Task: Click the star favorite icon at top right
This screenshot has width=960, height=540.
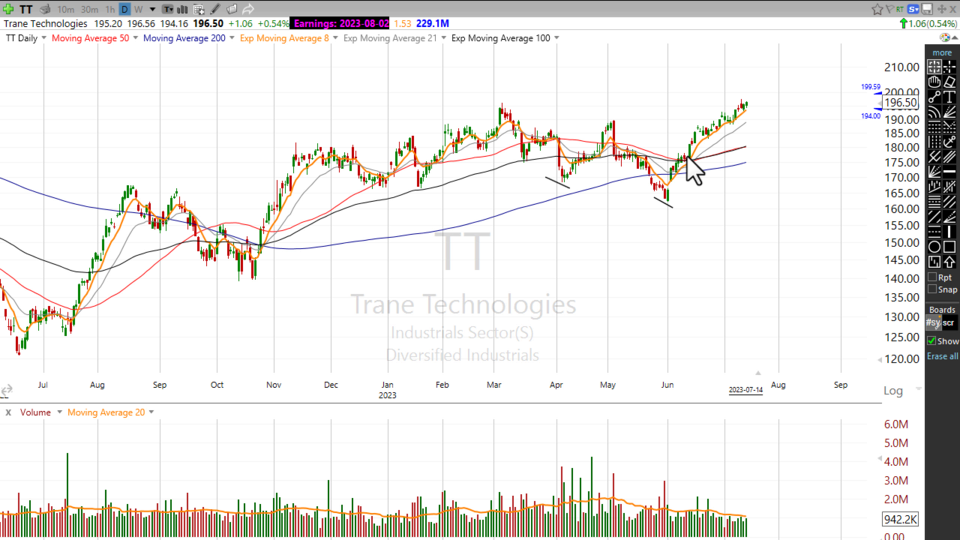Action: [x=877, y=9]
